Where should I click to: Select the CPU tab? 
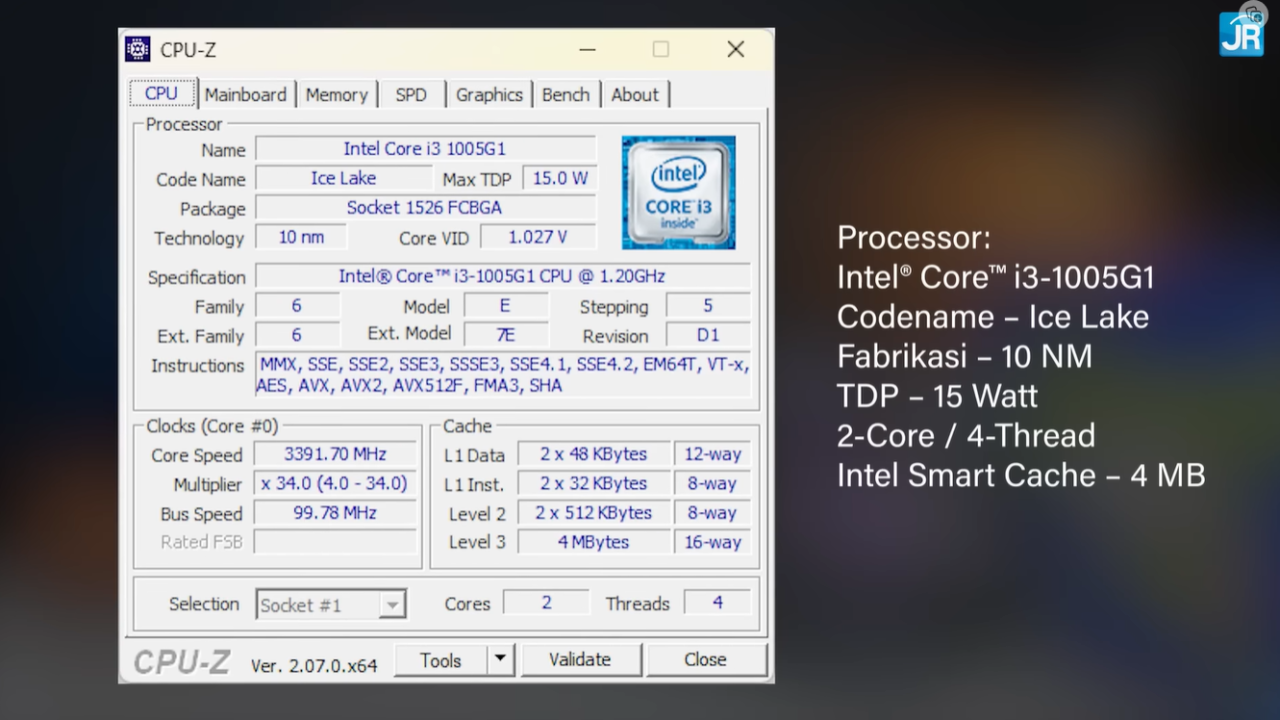click(162, 93)
